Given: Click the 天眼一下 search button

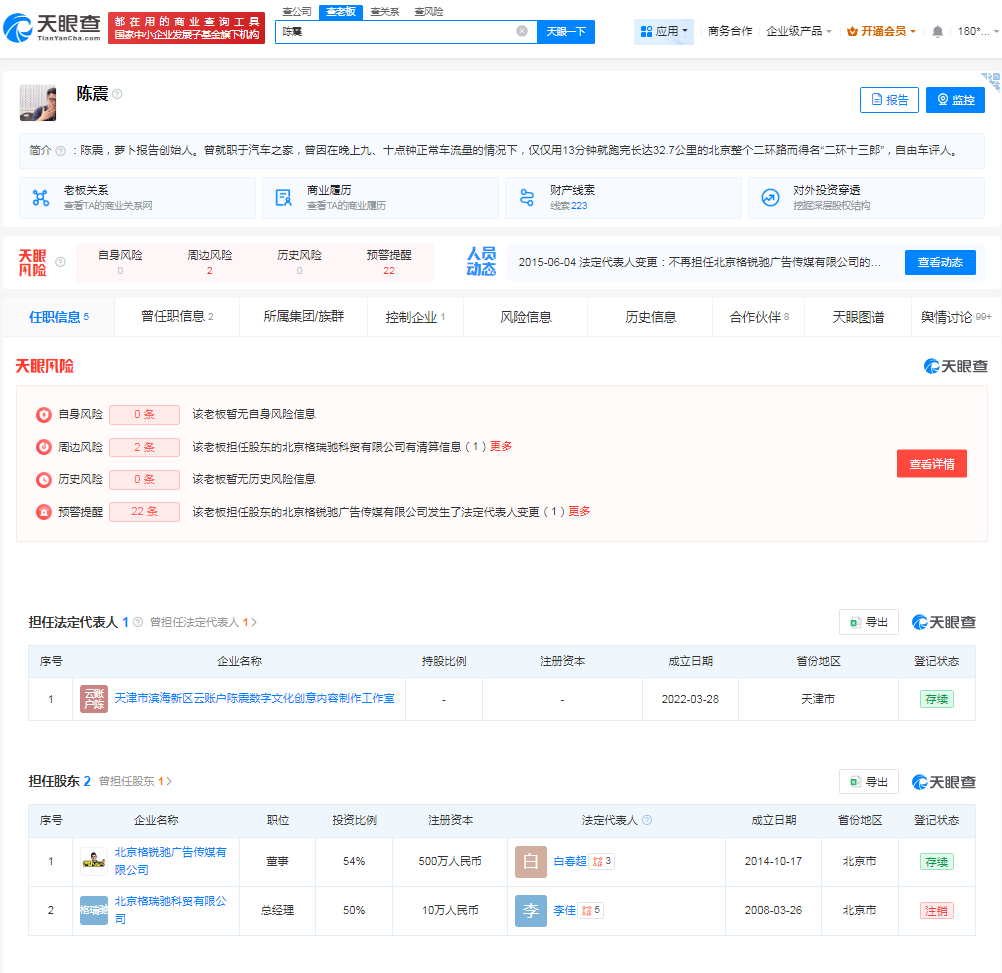Looking at the screenshot, I should pyautogui.click(x=566, y=31).
